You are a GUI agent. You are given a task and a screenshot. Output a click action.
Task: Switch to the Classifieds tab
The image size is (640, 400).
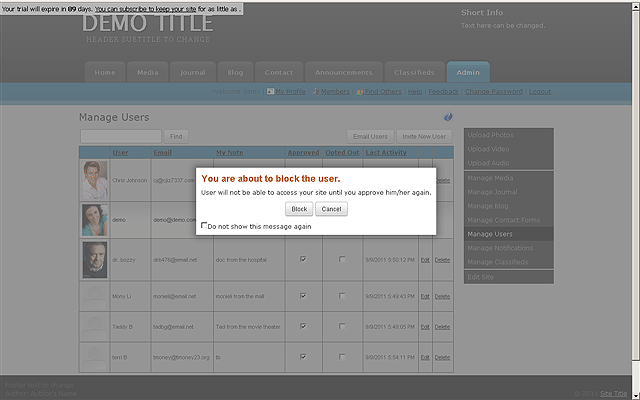point(413,72)
